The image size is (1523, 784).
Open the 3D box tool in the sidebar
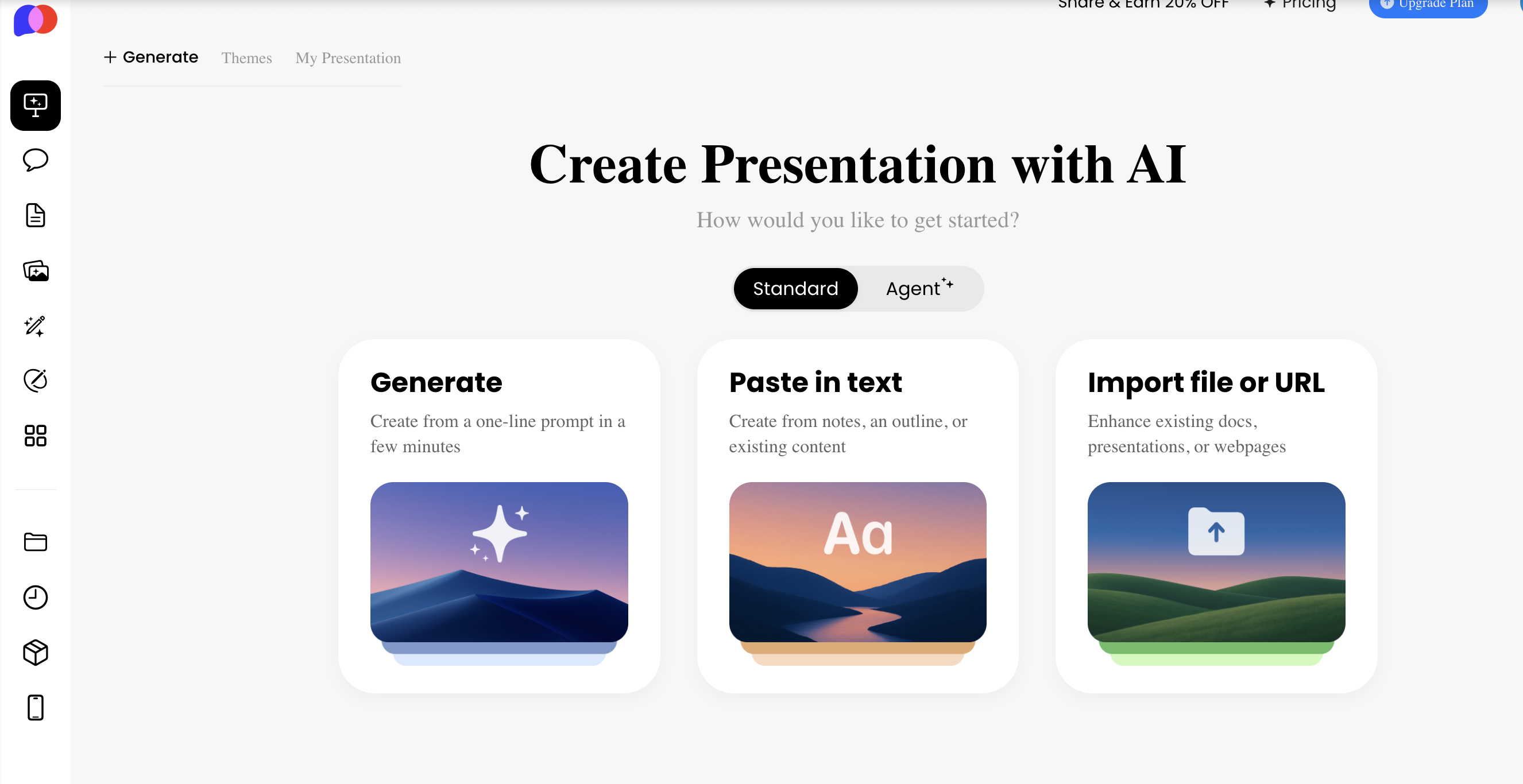pos(35,652)
